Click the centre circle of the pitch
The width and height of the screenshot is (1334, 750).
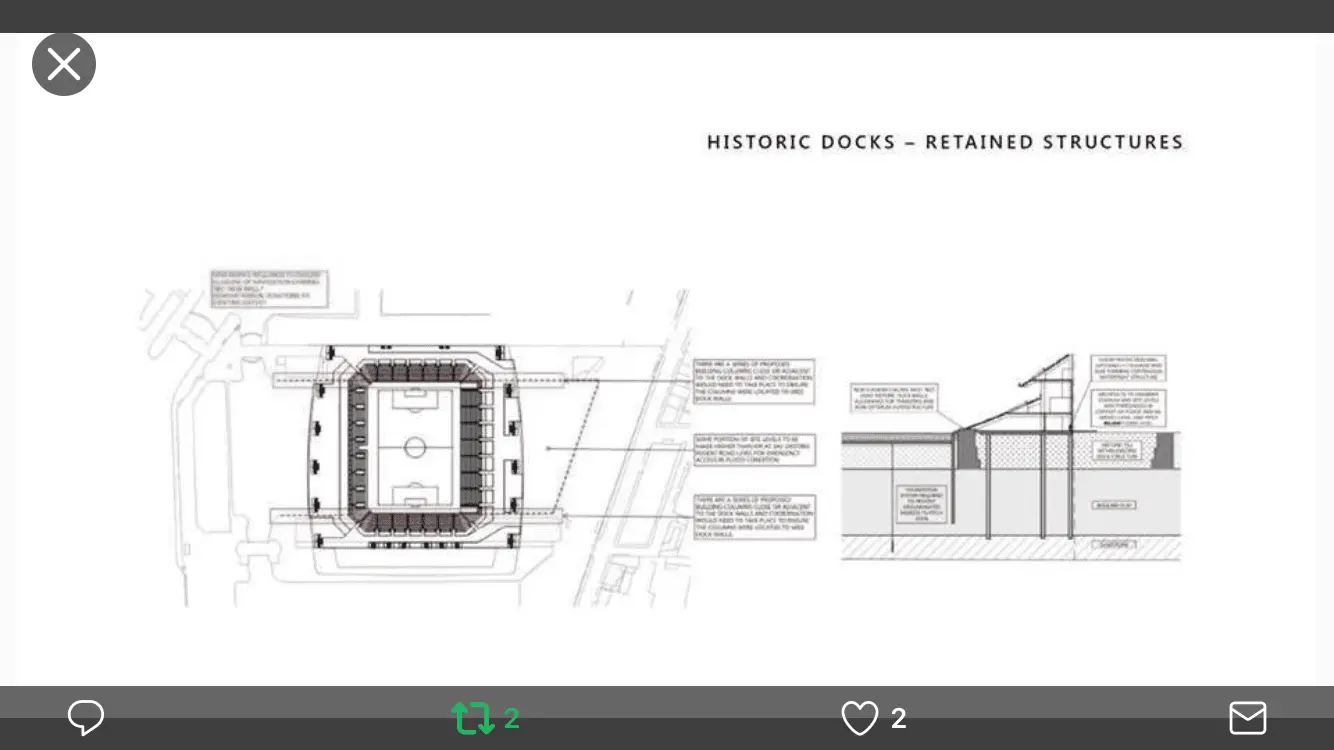[x=415, y=447]
